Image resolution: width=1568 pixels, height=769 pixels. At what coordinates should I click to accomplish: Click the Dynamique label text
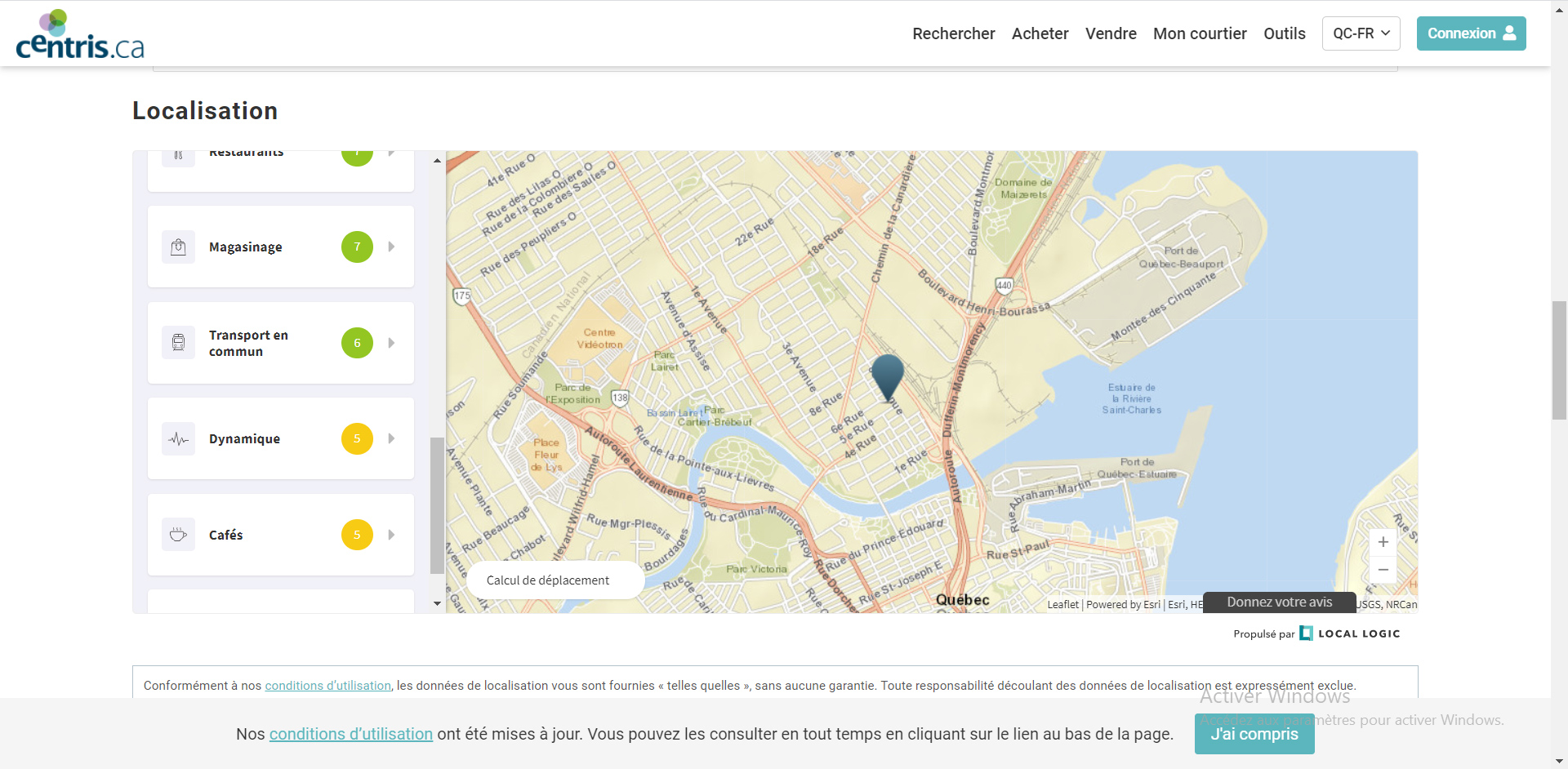tap(244, 438)
